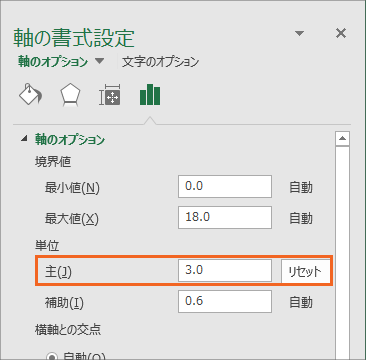This screenshot has height=360, width=366.
Task: Close the 軸の書式設定 pane
Action: pyautogui.click(x=341, y=33)
